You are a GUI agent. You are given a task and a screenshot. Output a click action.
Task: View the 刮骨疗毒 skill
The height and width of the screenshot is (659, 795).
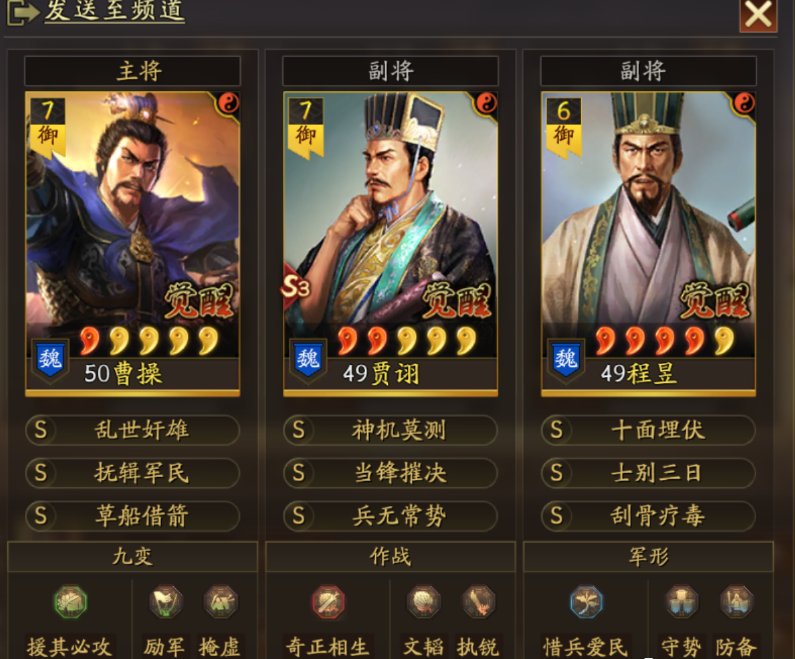point(648,516)
